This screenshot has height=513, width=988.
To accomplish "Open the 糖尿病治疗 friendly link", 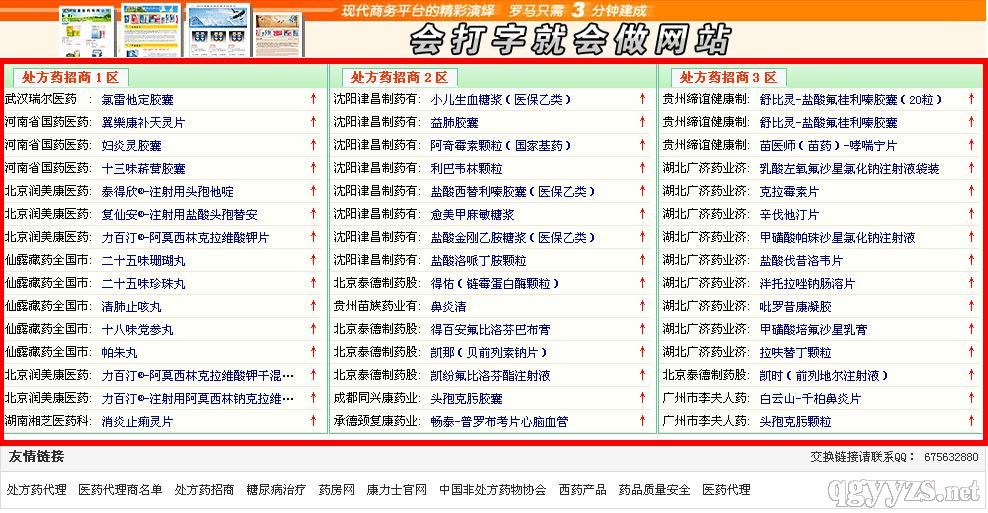I will point(276,490).
